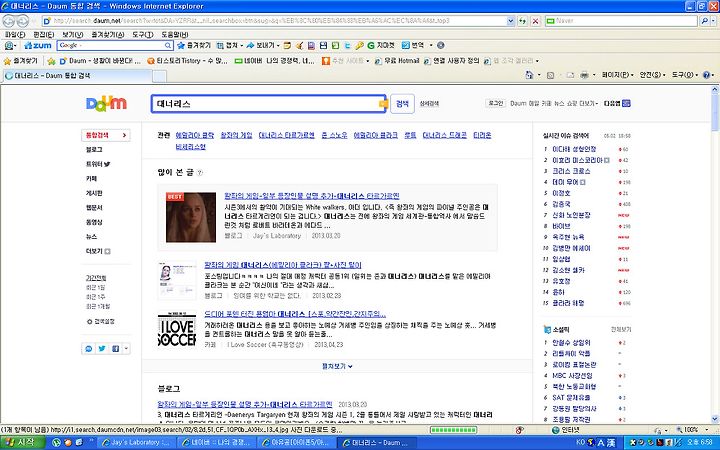Click the 검색설정 gear settings link
The width and height of the screenshot is (720, 450).
[101, 321]
